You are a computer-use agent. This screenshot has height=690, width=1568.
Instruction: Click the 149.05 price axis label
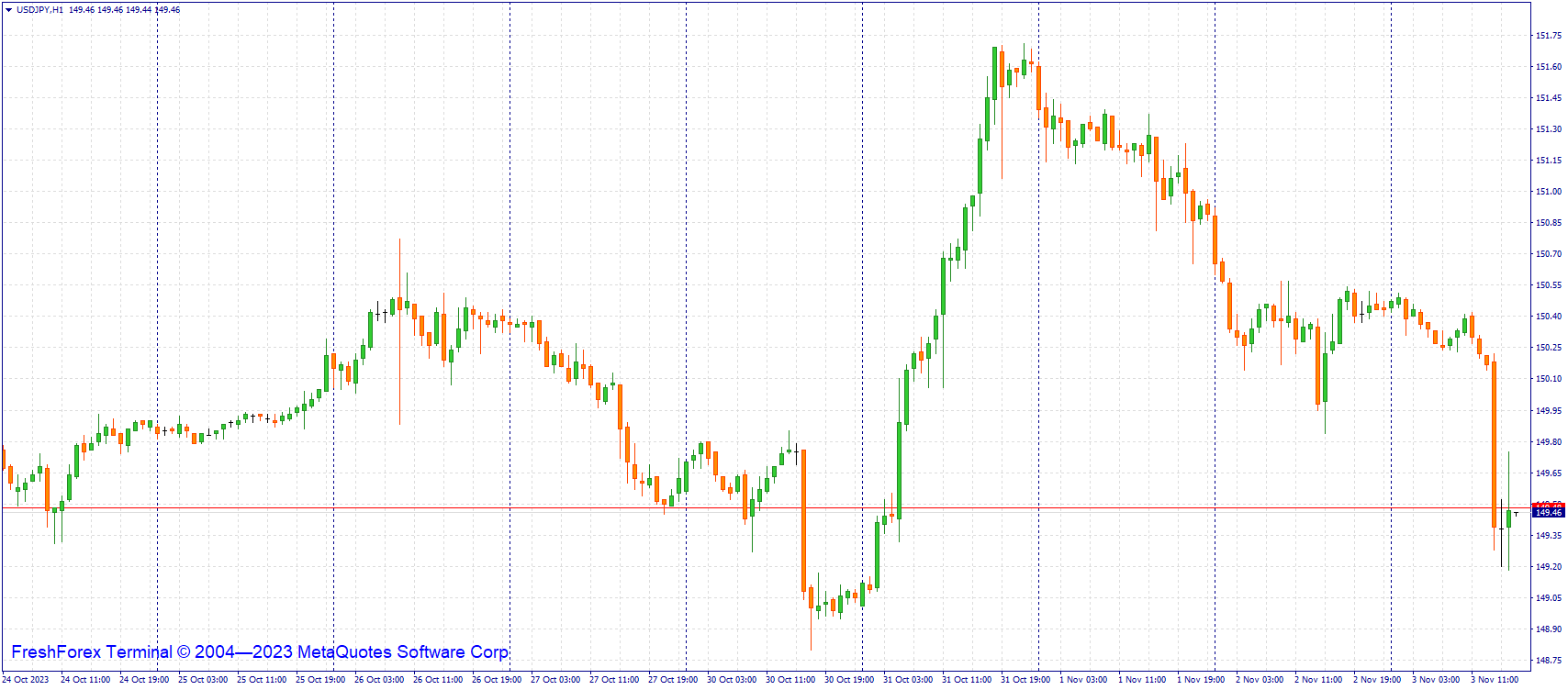click(x=1549, y=598)
